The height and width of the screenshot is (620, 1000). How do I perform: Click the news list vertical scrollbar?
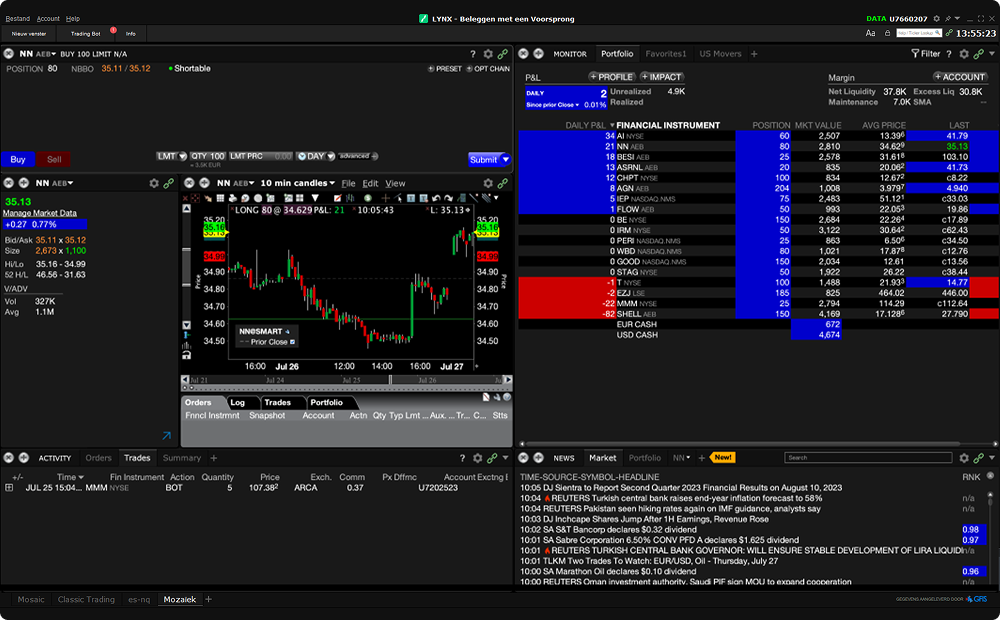[x=990, y=536]
